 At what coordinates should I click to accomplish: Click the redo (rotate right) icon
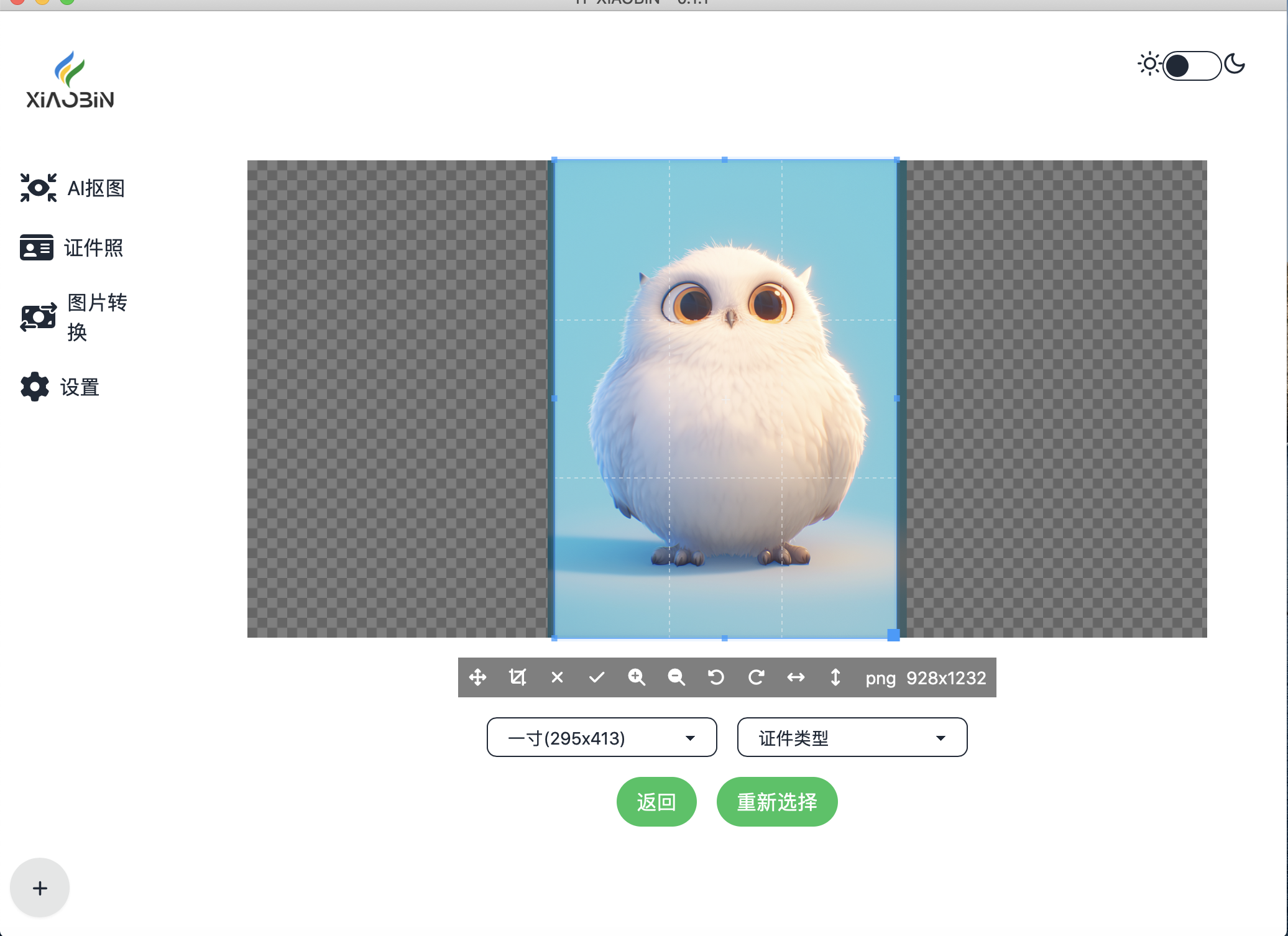click(x=757, y=678)
